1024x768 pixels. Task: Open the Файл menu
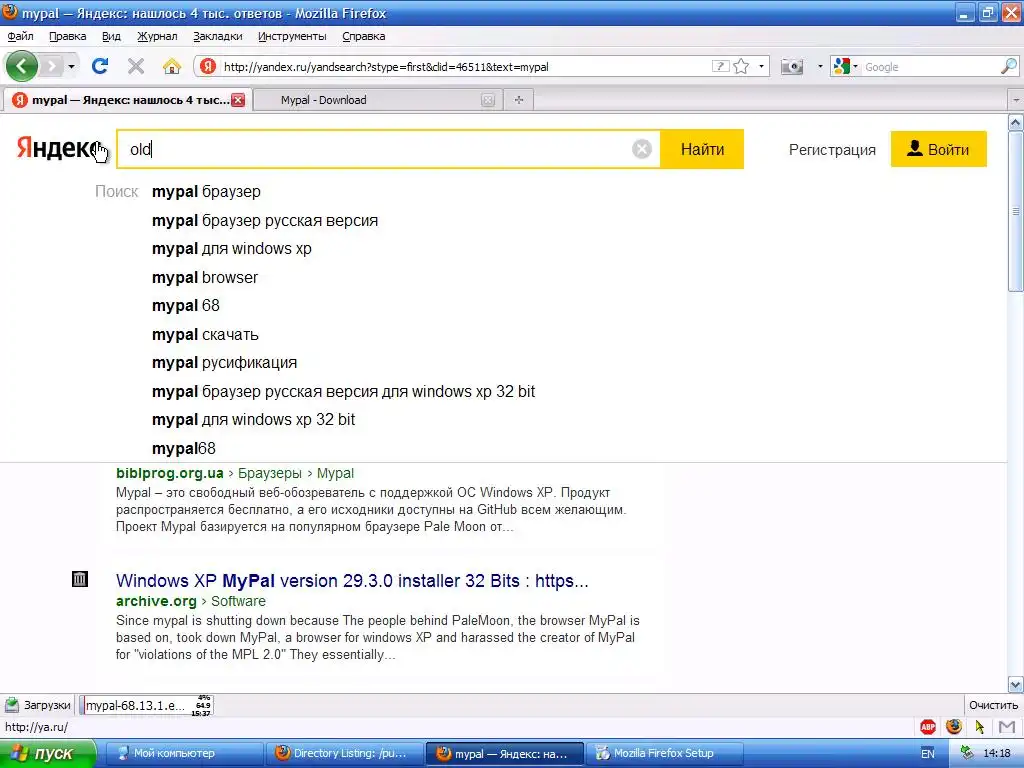(x=20, y=37)
